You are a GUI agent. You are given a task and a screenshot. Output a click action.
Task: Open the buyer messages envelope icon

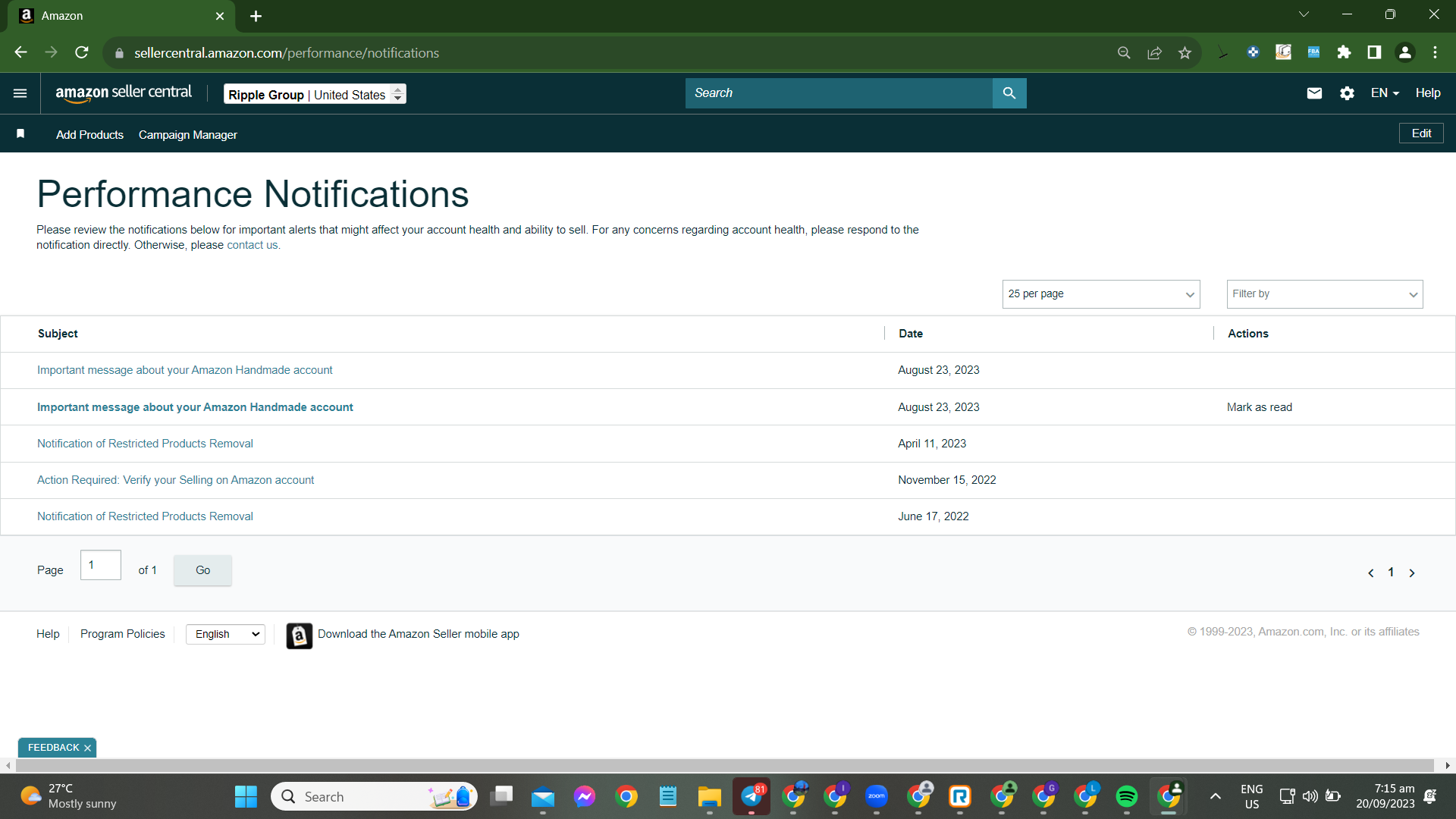(x=1314, y=93)
